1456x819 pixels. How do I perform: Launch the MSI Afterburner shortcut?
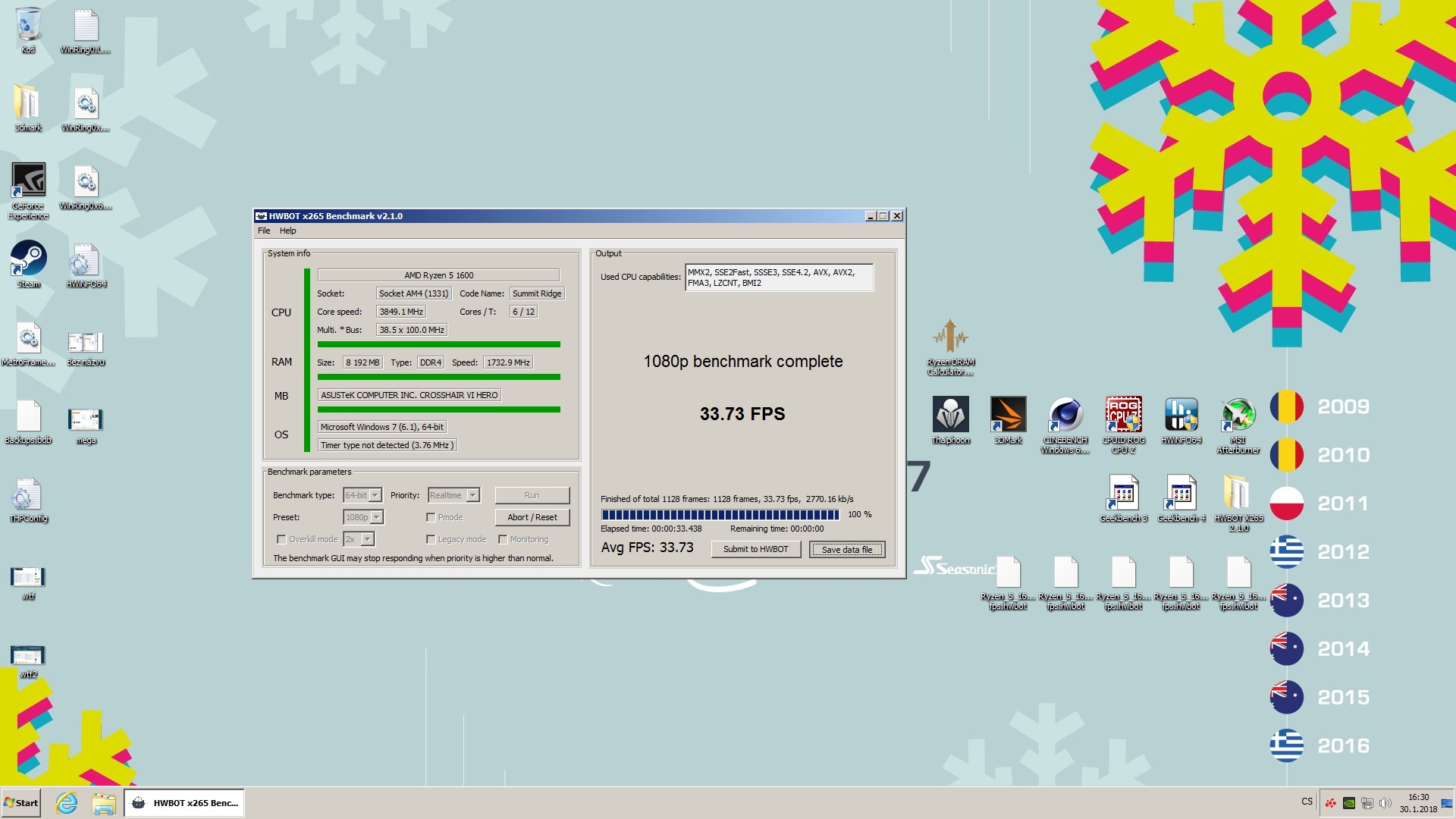point(1238,424)
